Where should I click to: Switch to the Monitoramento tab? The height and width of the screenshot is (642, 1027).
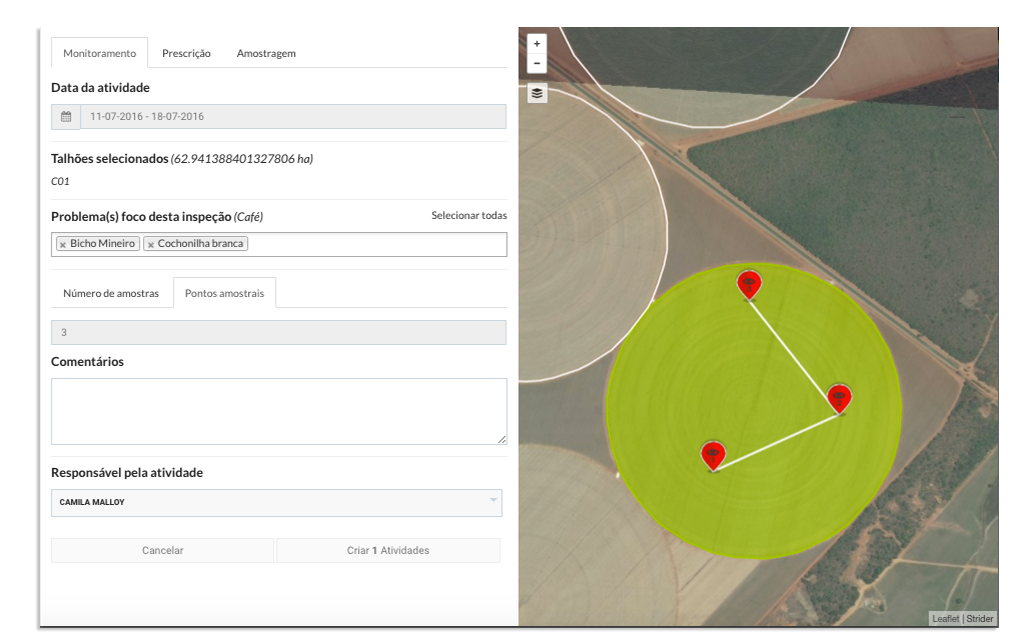100,53
